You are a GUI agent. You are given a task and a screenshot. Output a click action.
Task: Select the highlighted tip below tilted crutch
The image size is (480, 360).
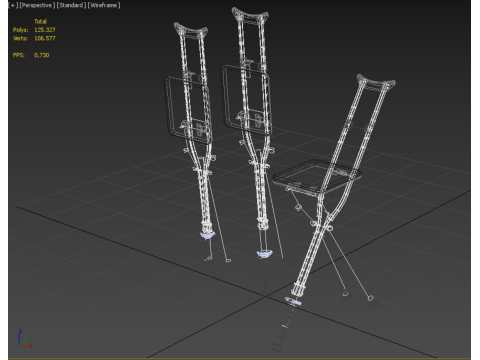point(293,301)
